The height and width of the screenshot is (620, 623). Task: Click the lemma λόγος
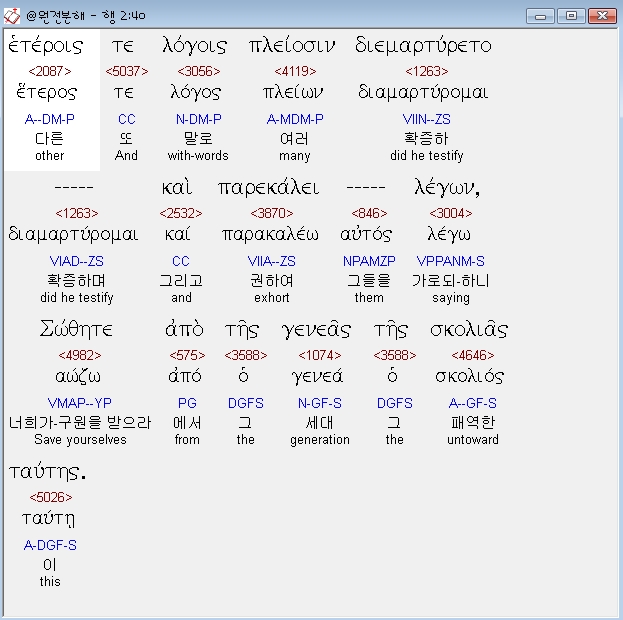pyautogui.click(x=195, y=93)
